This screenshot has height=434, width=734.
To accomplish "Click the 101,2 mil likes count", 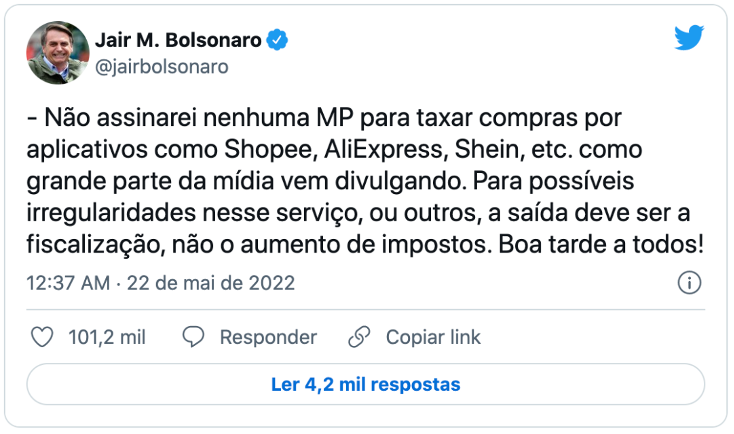I will tap(107, 337).
